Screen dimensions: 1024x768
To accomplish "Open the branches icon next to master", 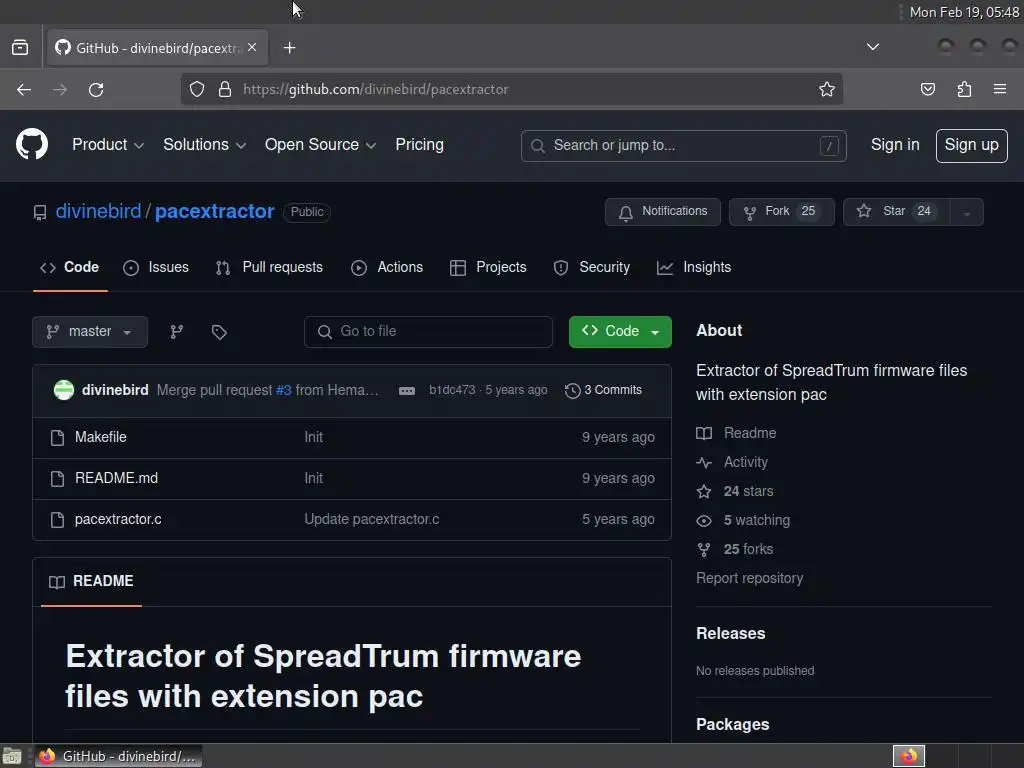I will tap(176, 332).
